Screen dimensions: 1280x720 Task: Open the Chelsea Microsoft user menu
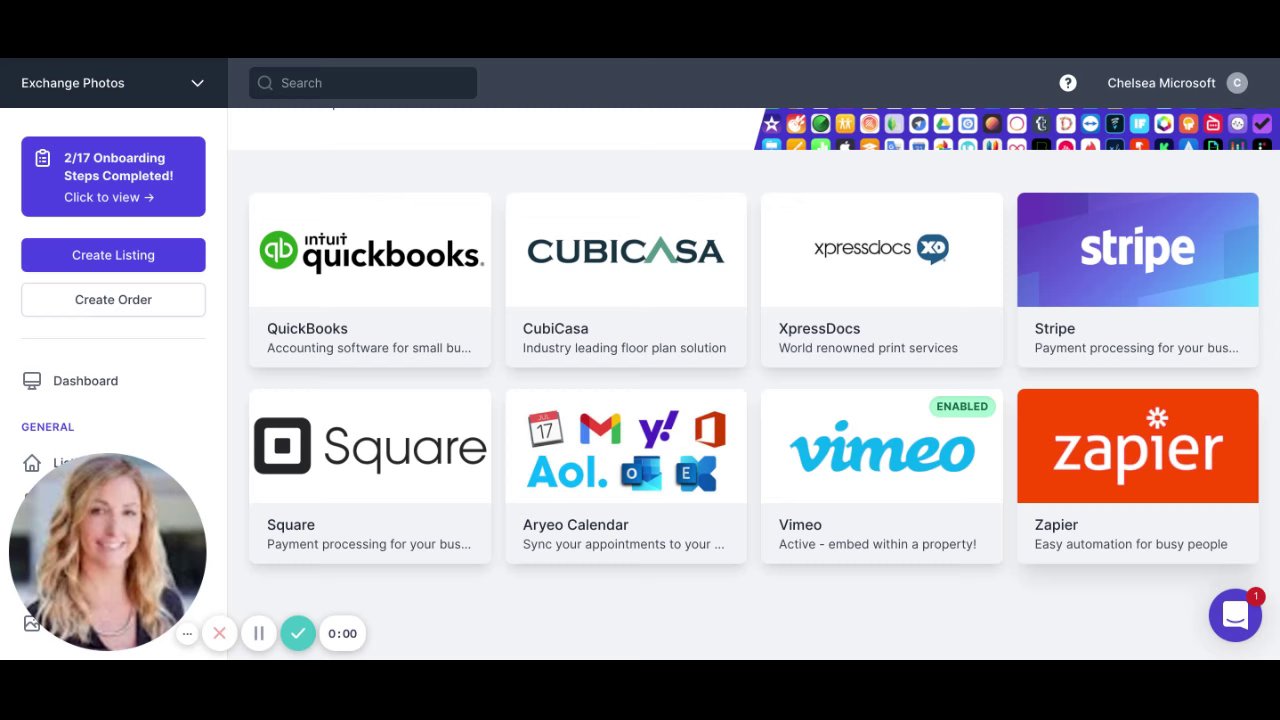point(1177,83)
